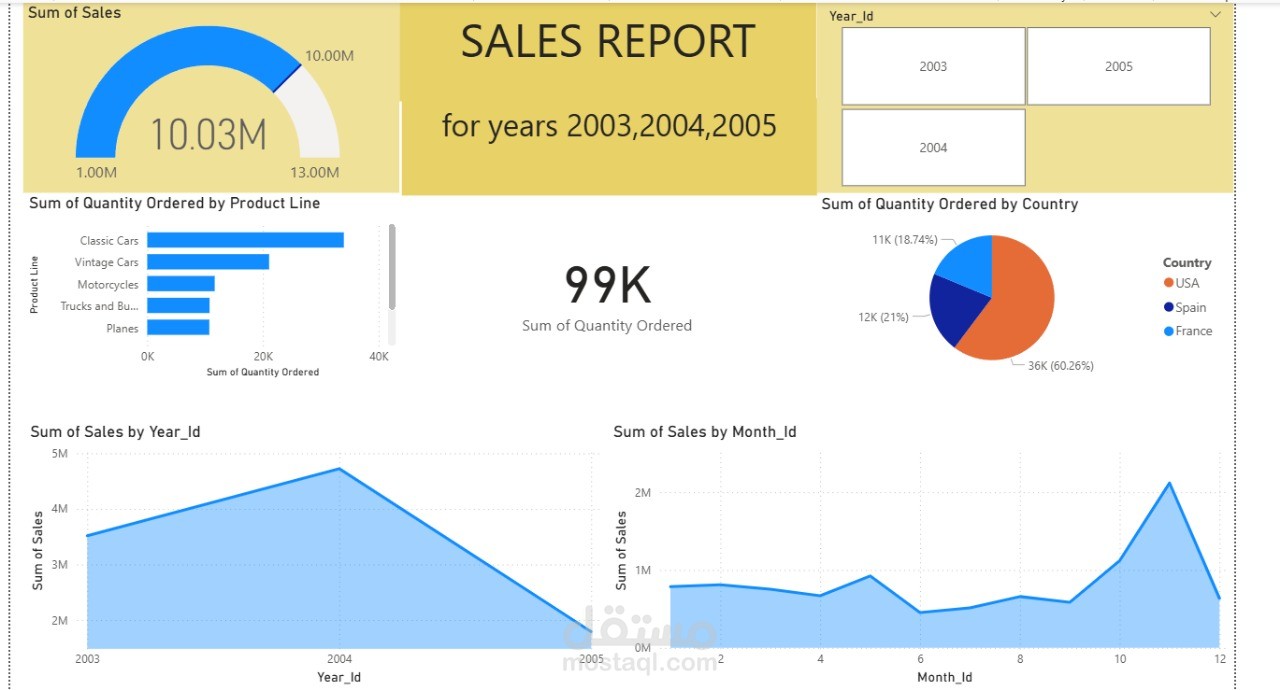This screenshot has height=690, width=1280.
Task: Click the mostaql.com watermark link
Action: (x=638, y=662)
